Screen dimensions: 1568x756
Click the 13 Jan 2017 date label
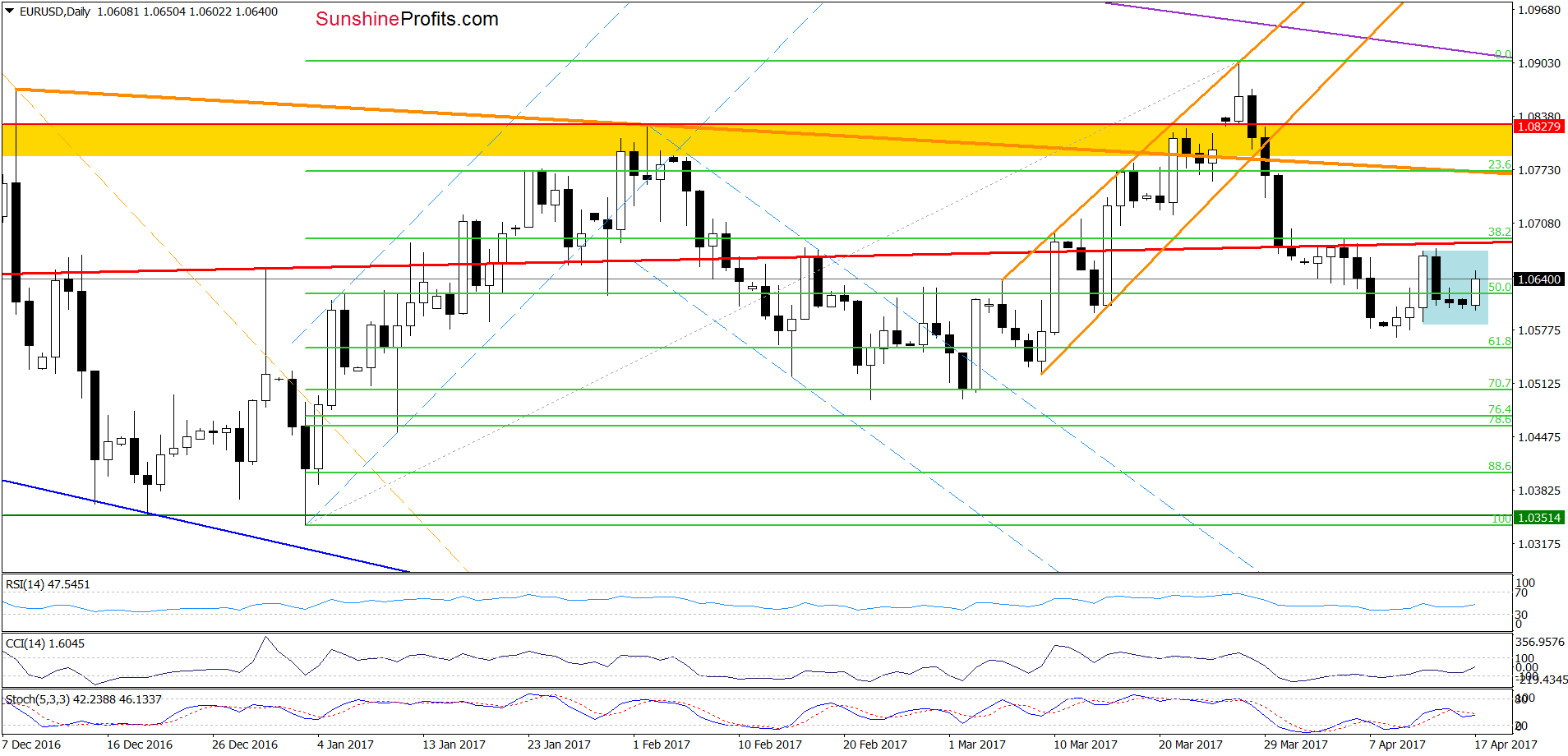click(x=454, y=744)
